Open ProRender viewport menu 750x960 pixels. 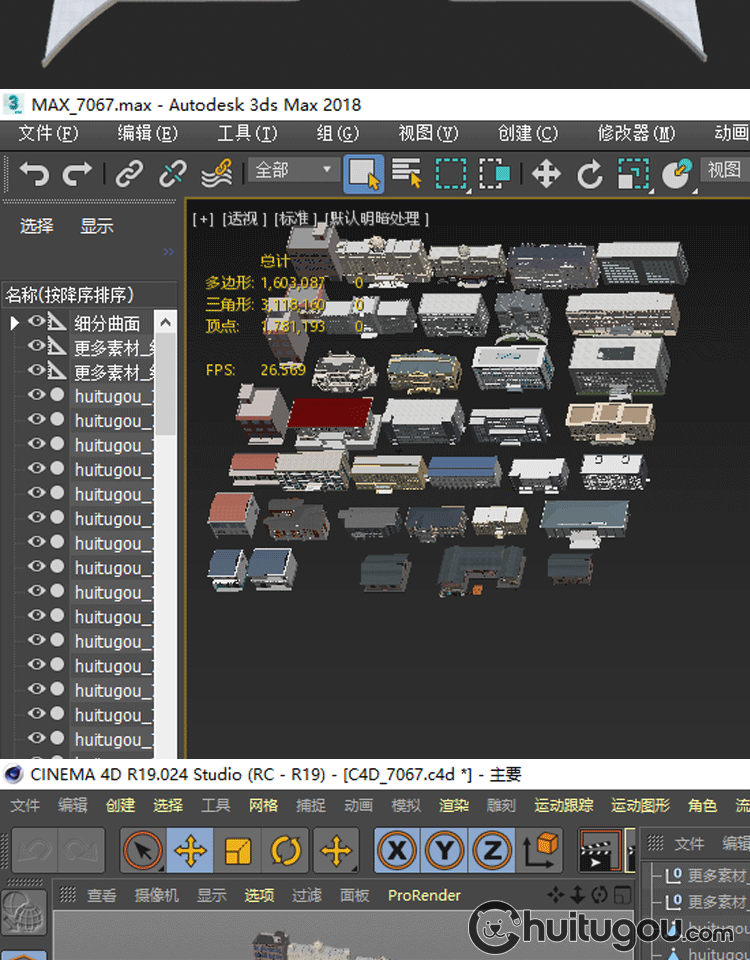[x=424, y=895]
